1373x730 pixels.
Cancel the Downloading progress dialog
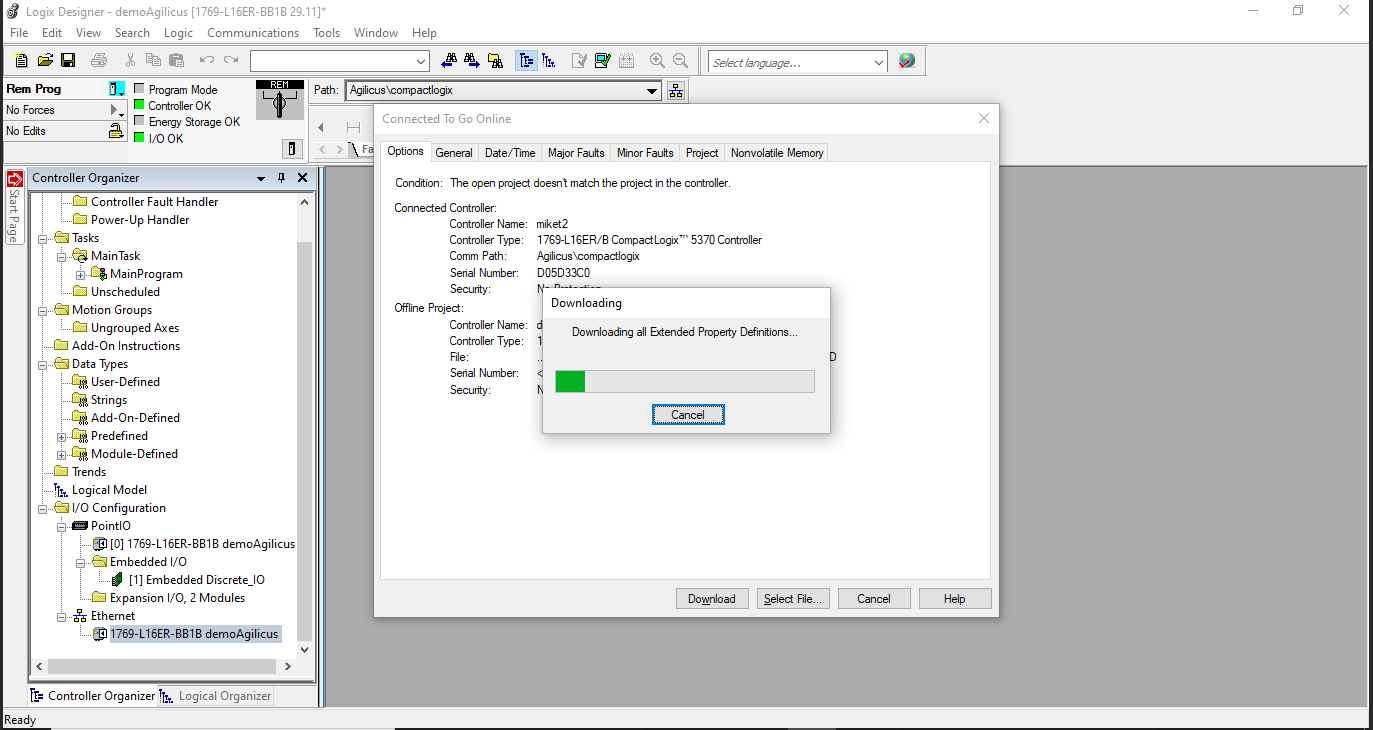687,415
